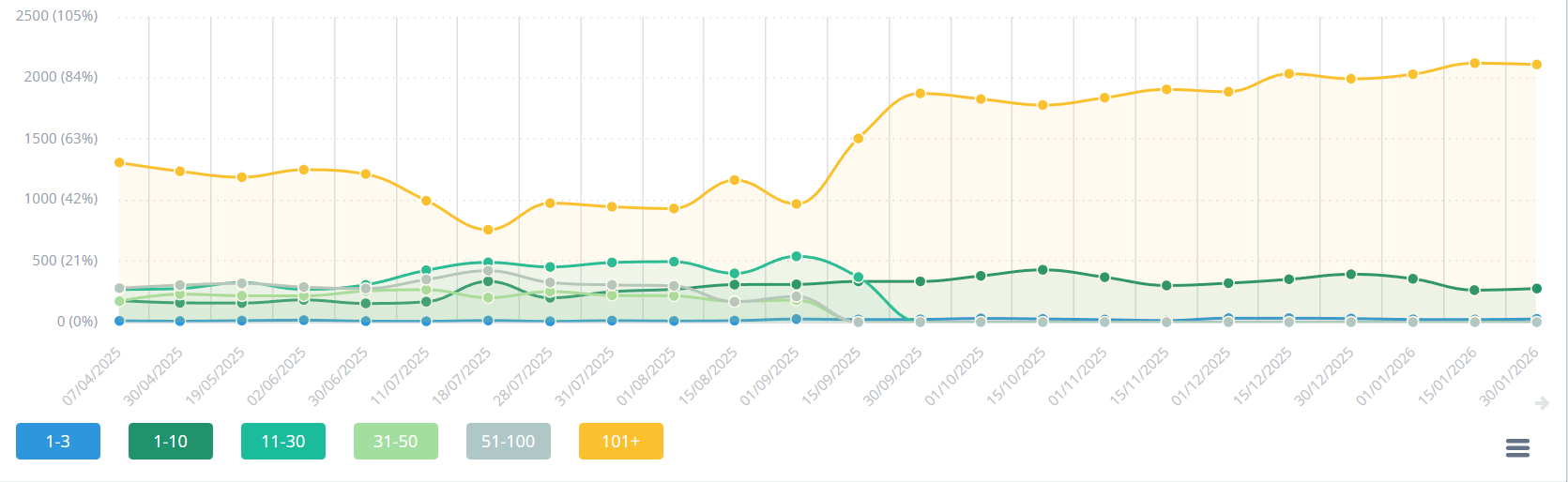This screenshot has width=1568, height=482.
Task: Hide the 51-100 series
Action: point(509,442)
